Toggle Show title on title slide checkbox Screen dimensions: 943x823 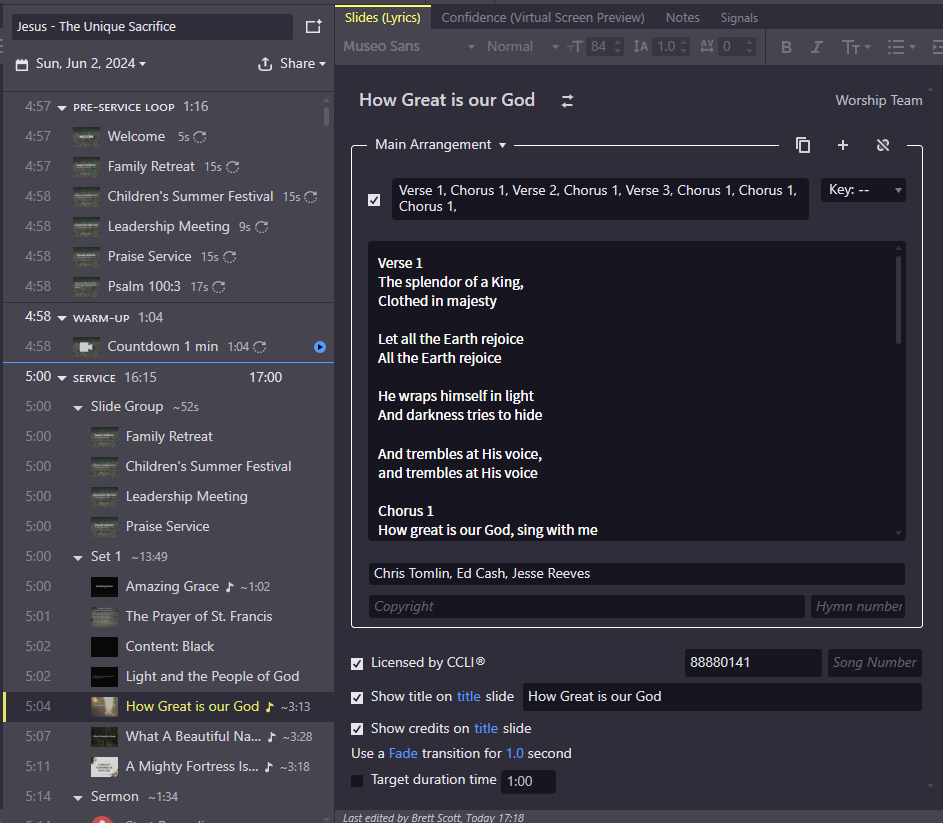tap(357, 698)
